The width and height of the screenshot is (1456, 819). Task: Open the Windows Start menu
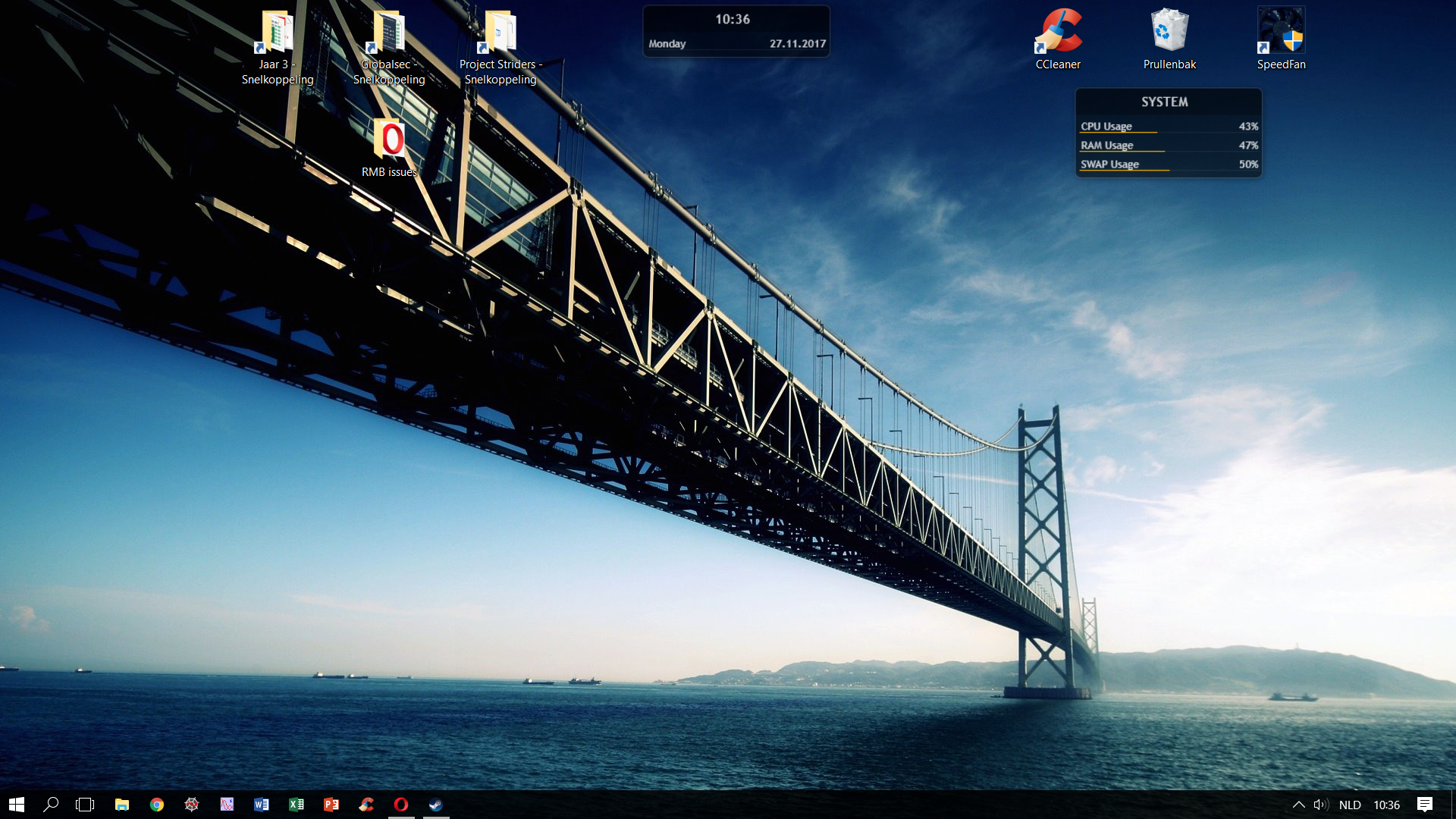click(17, 805)
